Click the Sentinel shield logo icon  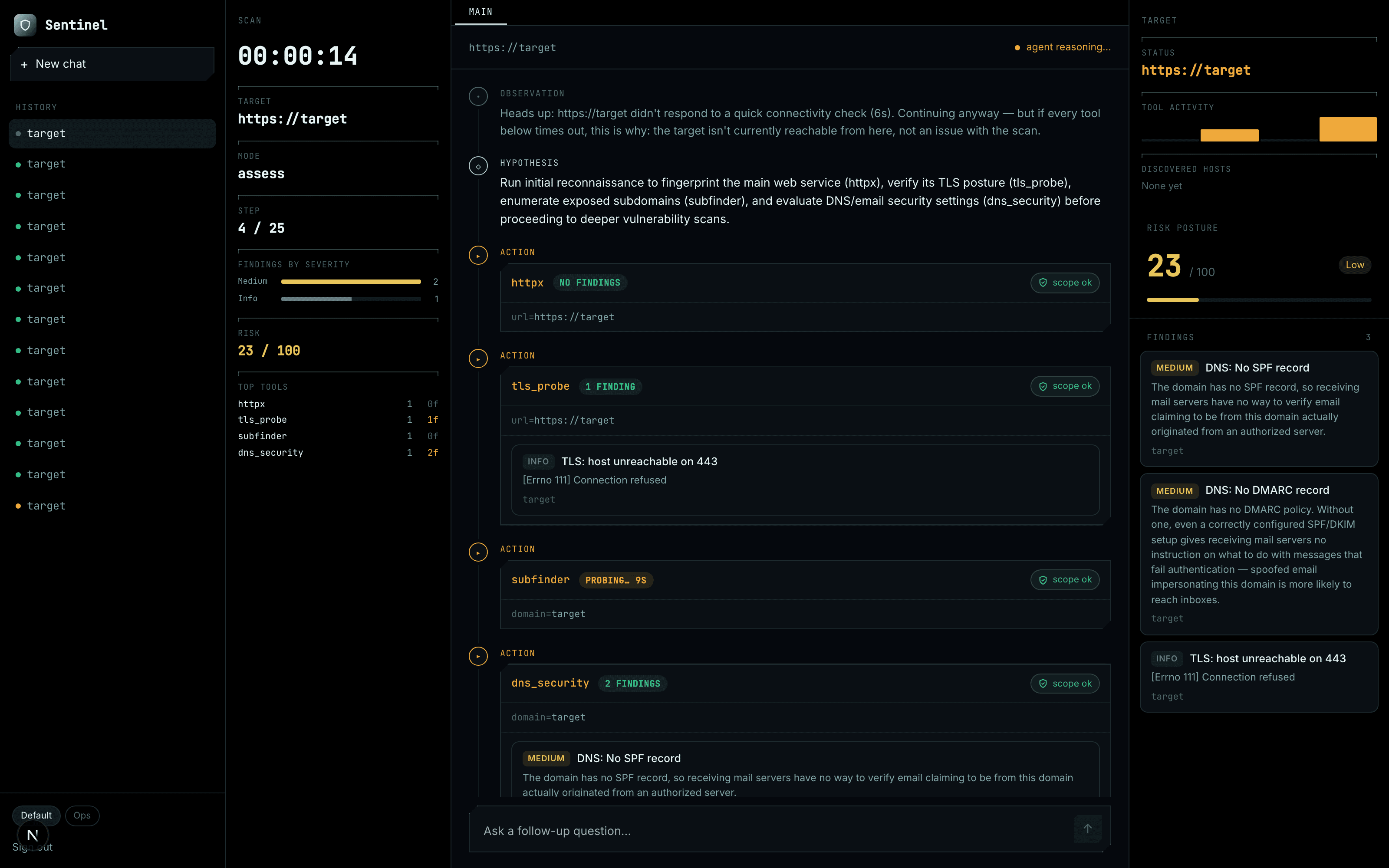(x=25, y=25)
